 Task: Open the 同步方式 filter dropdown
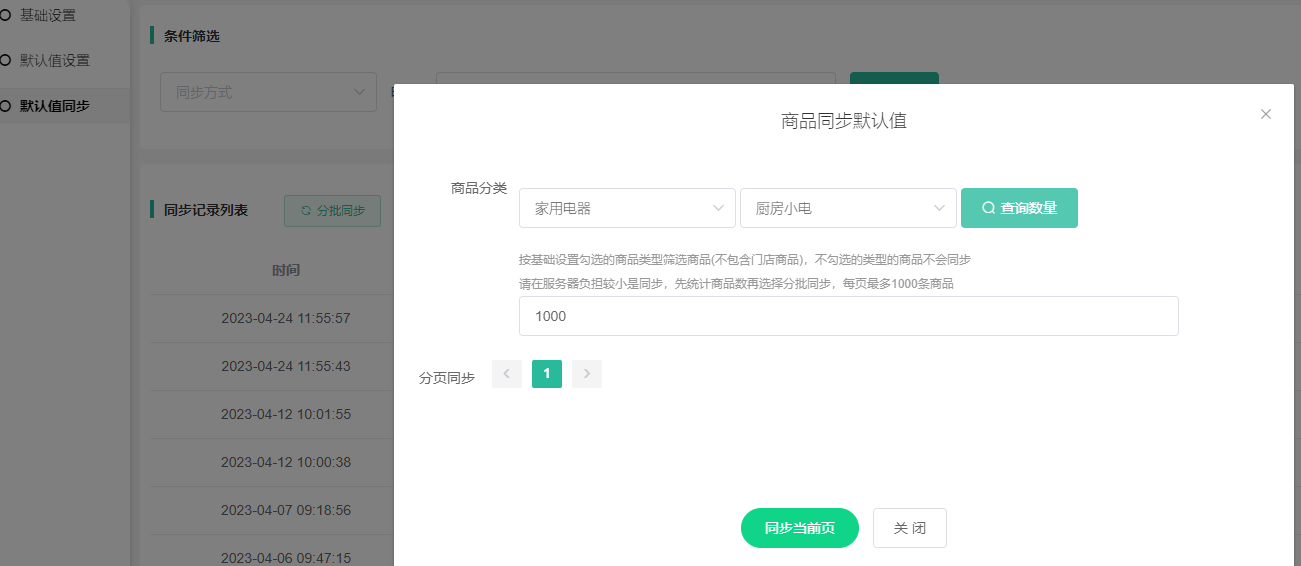point(268,92)
